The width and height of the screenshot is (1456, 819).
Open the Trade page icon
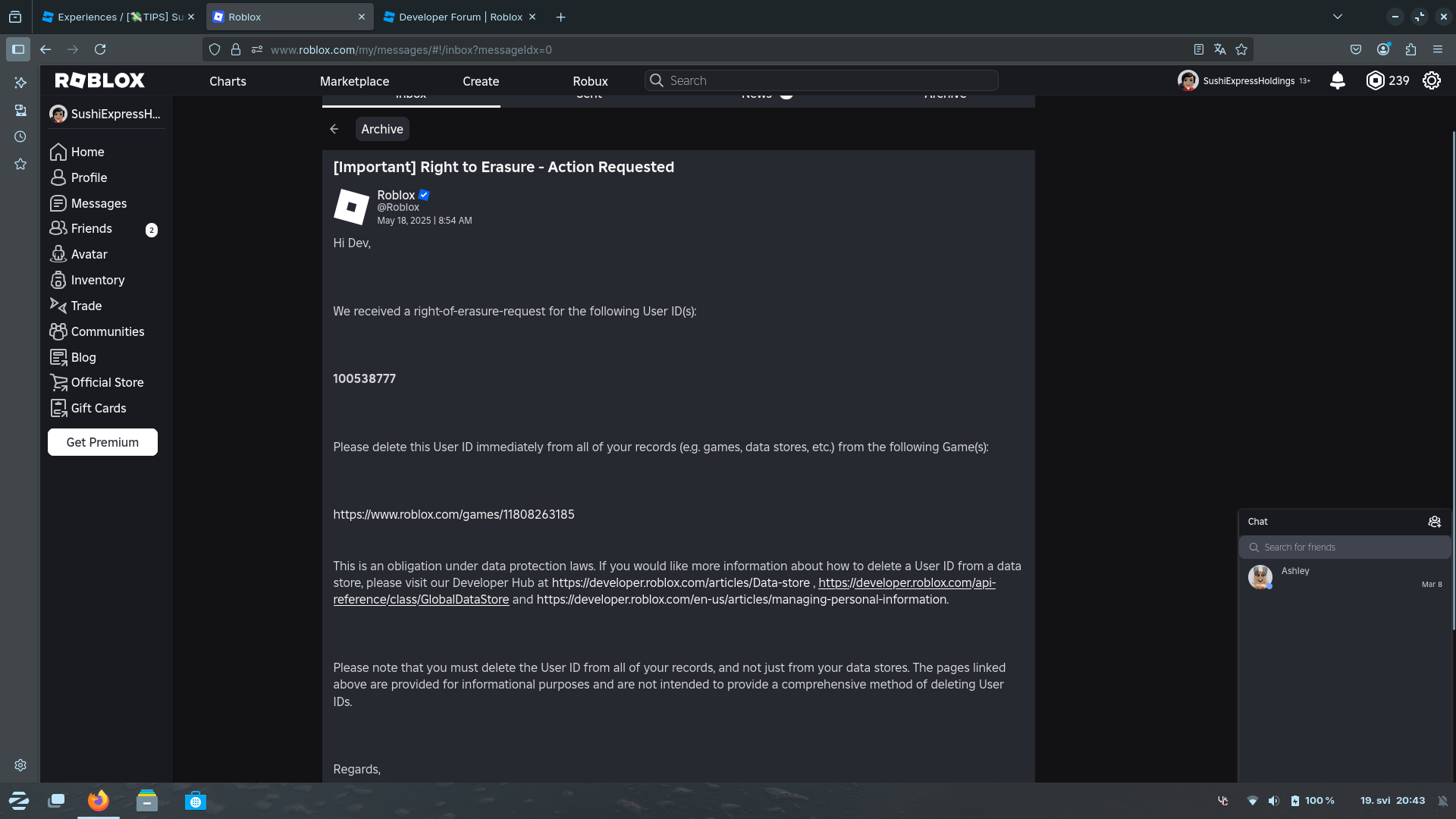[59, 306]
